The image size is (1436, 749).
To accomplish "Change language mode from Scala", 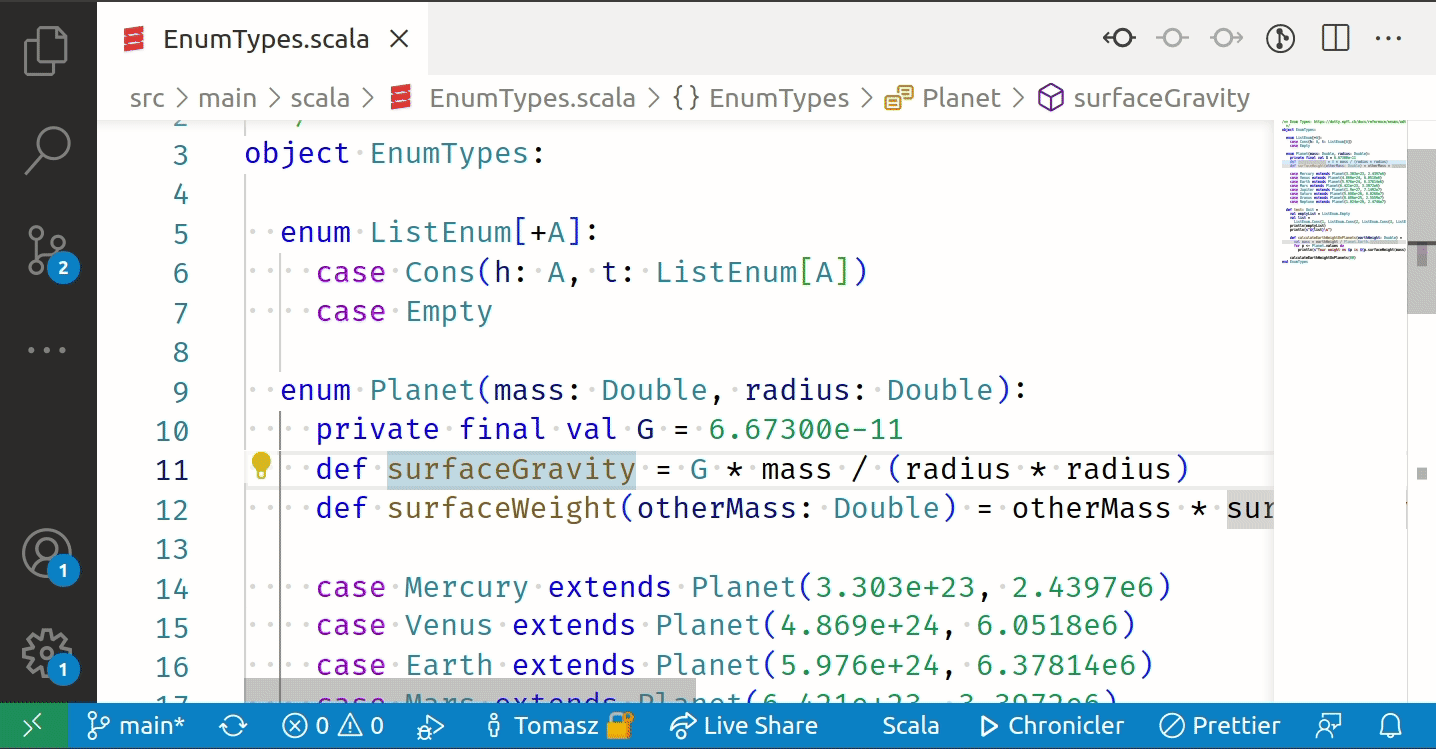I will coord(910,726).
